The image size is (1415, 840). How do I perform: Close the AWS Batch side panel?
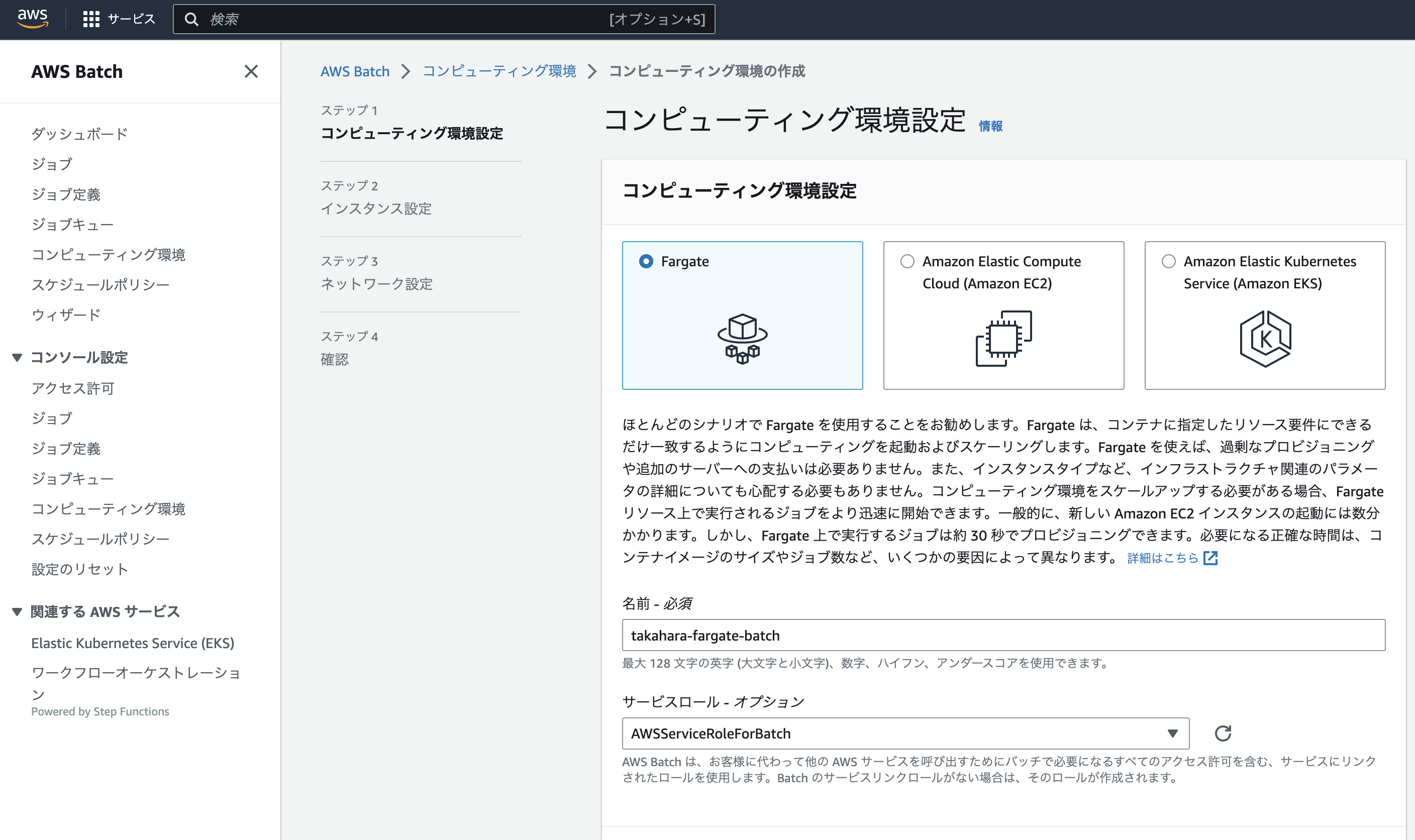point(251,72)
